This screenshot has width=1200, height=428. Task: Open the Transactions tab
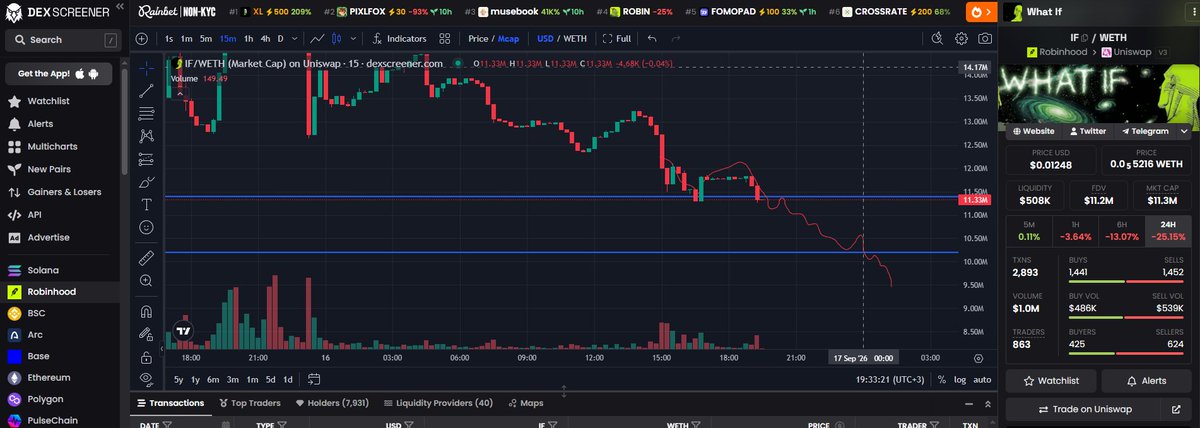[169, 403]
